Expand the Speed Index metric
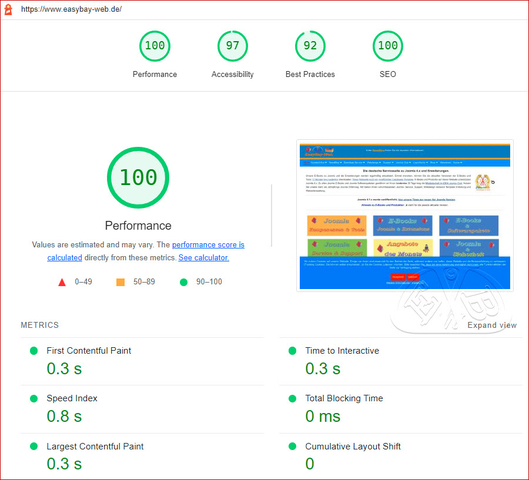This screenshot has height=480, width=529. point(142,409)
